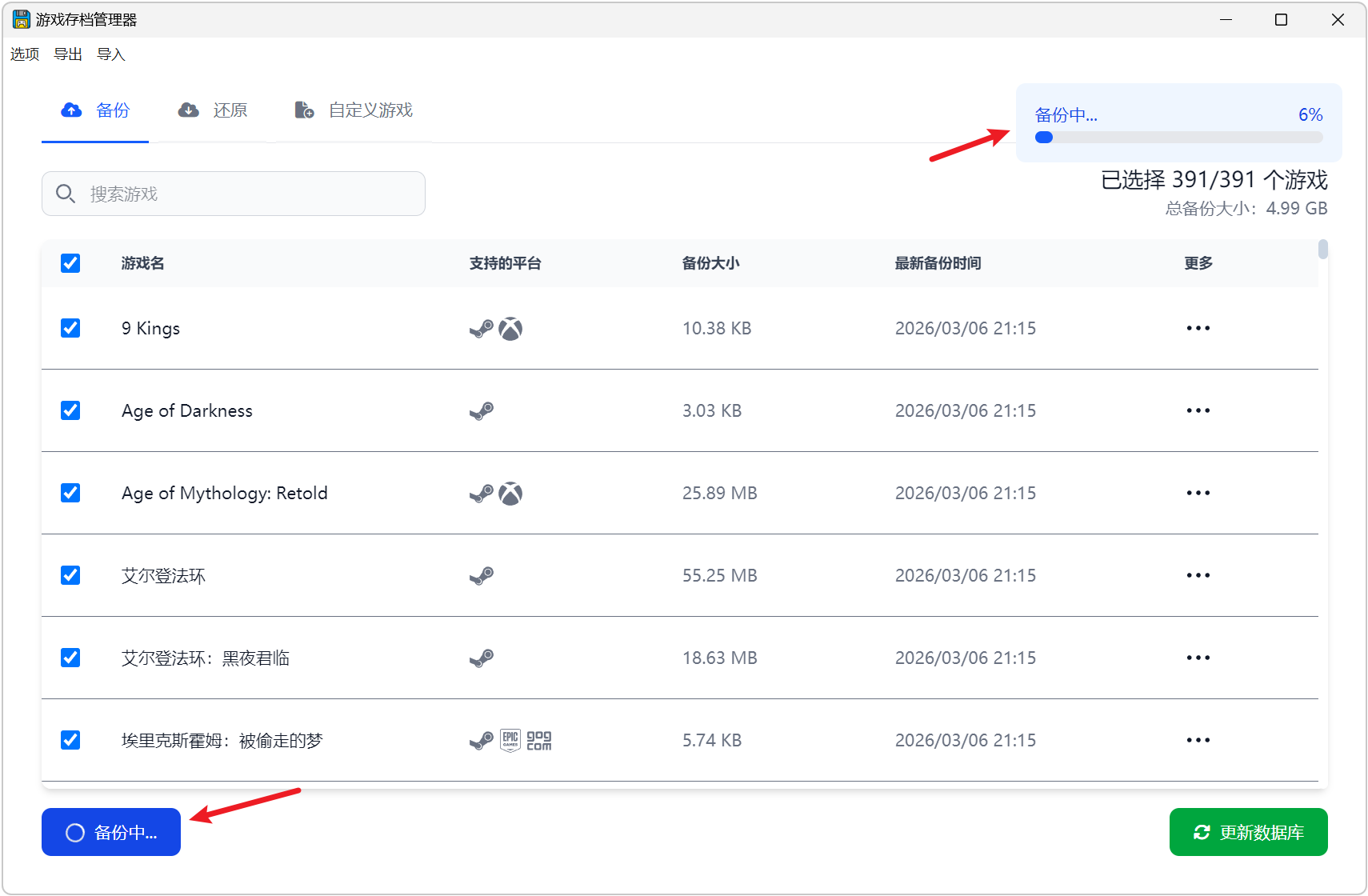Click the refresh icon on 更新数据库 button
The image size is (1368, 896).
[1202, 832]
